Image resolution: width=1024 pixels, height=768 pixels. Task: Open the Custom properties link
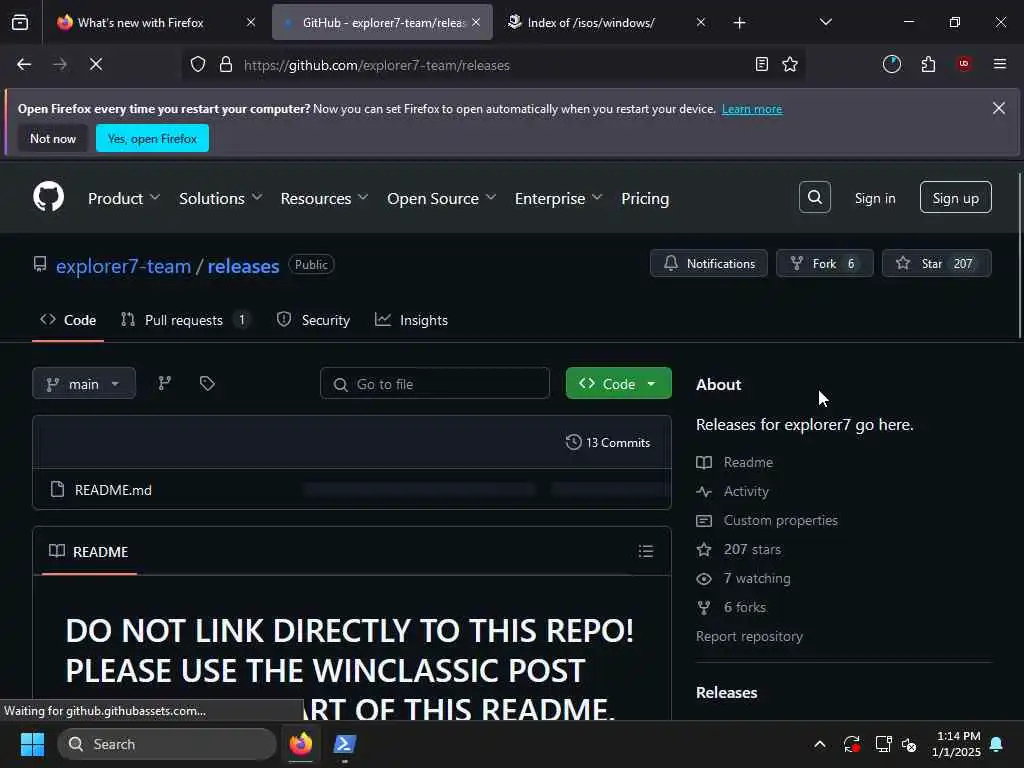780,520
